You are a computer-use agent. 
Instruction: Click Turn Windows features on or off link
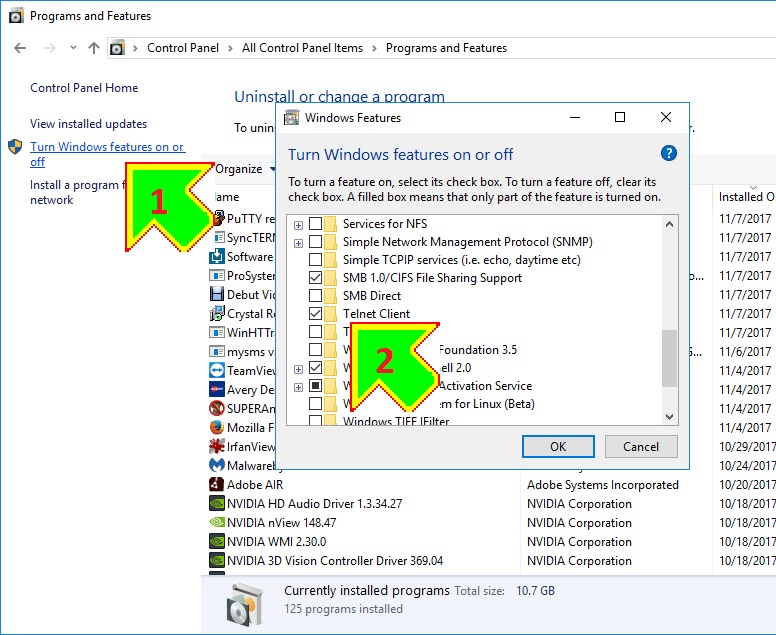[107, 154]
